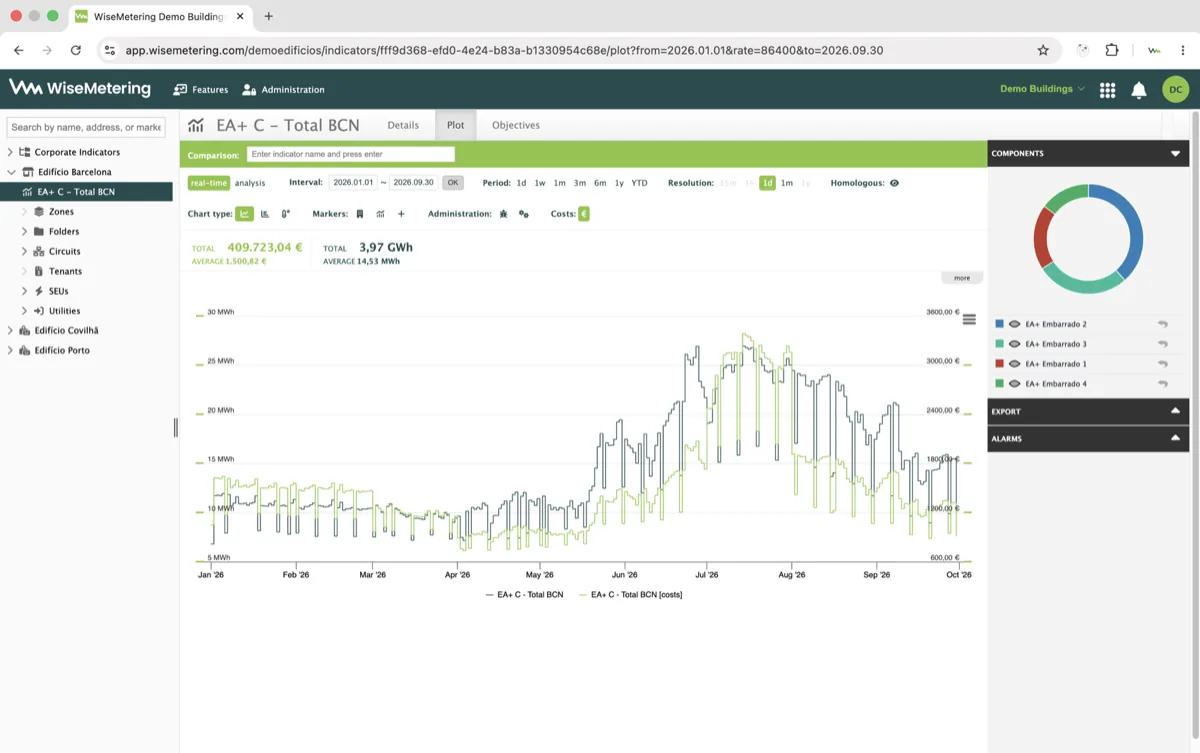Image resolution: width=1200 pixels, height=753 pixels.
Task: Switch to the Details tab
Action: pos(403,125)
